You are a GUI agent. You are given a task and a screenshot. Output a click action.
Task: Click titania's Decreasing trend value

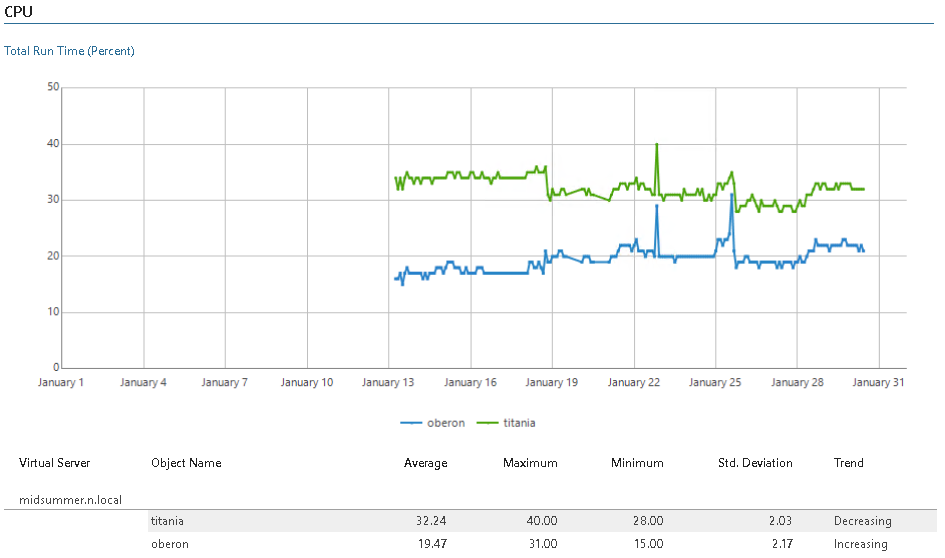point(862,521)
